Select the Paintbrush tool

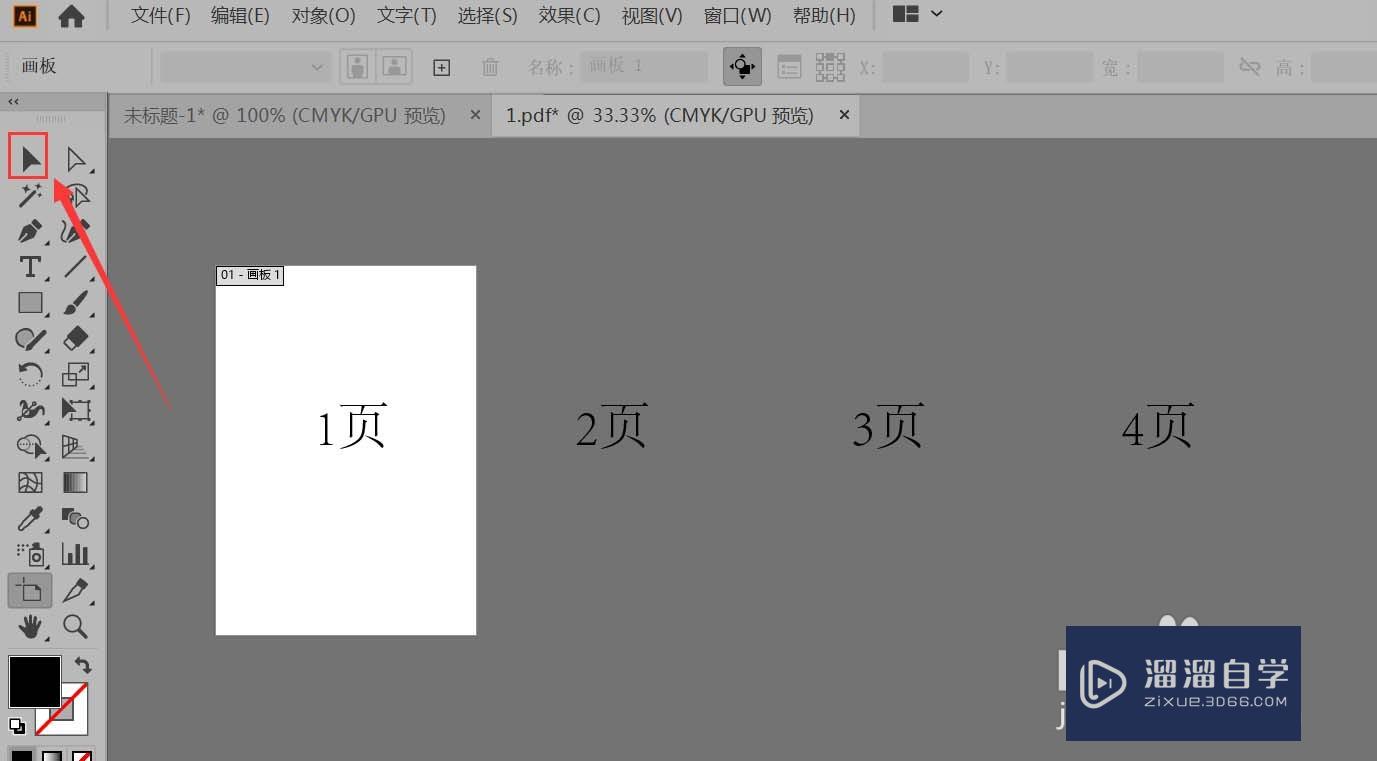coord(76,302)
